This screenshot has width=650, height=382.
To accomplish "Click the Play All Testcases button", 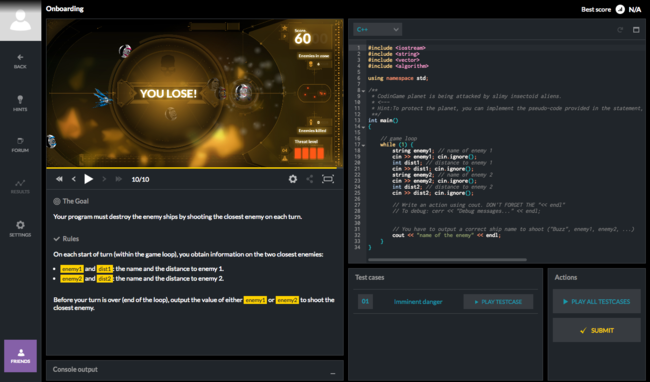I will pos(597,301).
